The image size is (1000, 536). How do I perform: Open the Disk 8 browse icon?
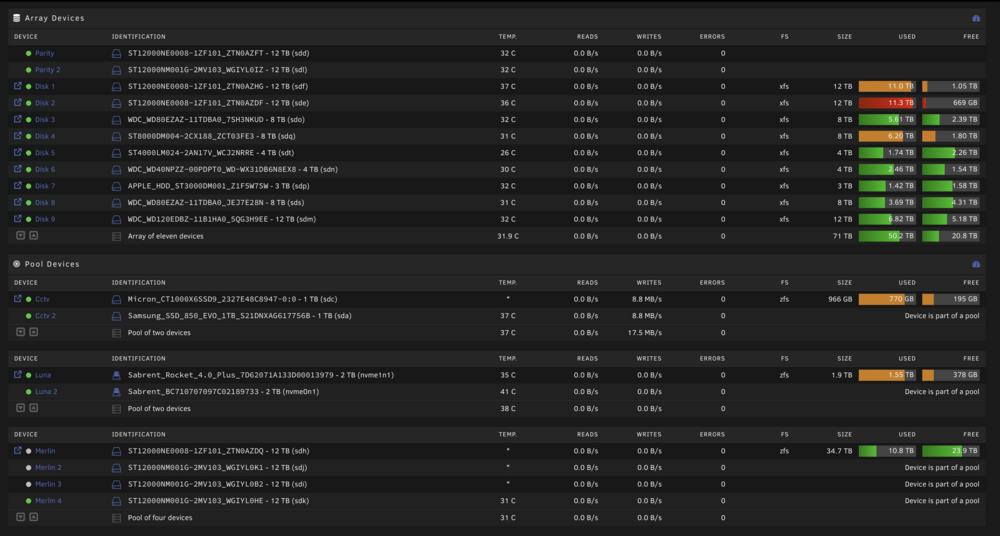(x=18, y=202)
